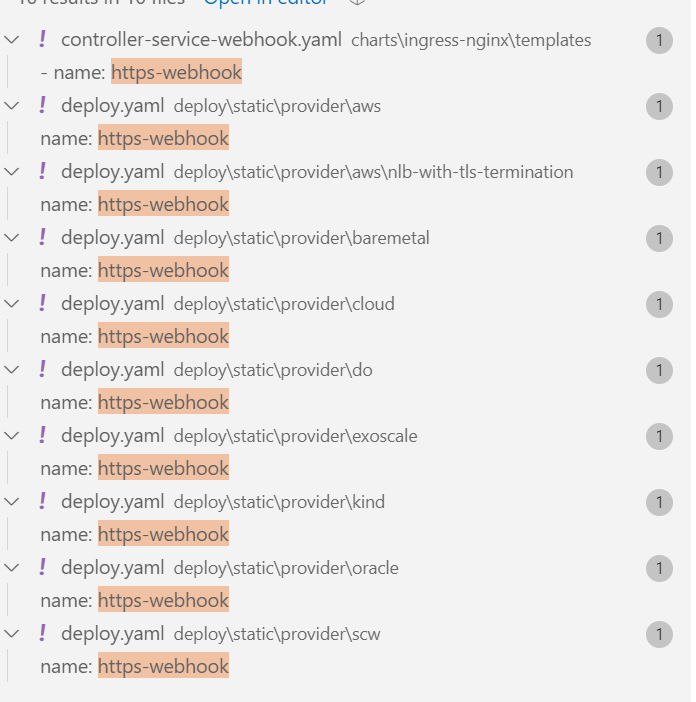Open https-webhook match in aws deploy.yaml
696x702 pixels.
pos(135,138)
